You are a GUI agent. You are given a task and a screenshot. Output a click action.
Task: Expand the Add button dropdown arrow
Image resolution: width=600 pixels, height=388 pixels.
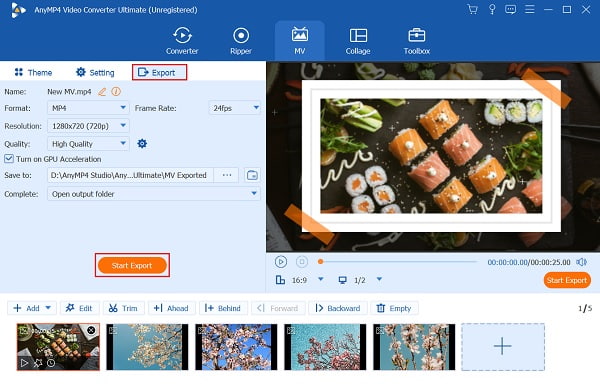(48, 308)
